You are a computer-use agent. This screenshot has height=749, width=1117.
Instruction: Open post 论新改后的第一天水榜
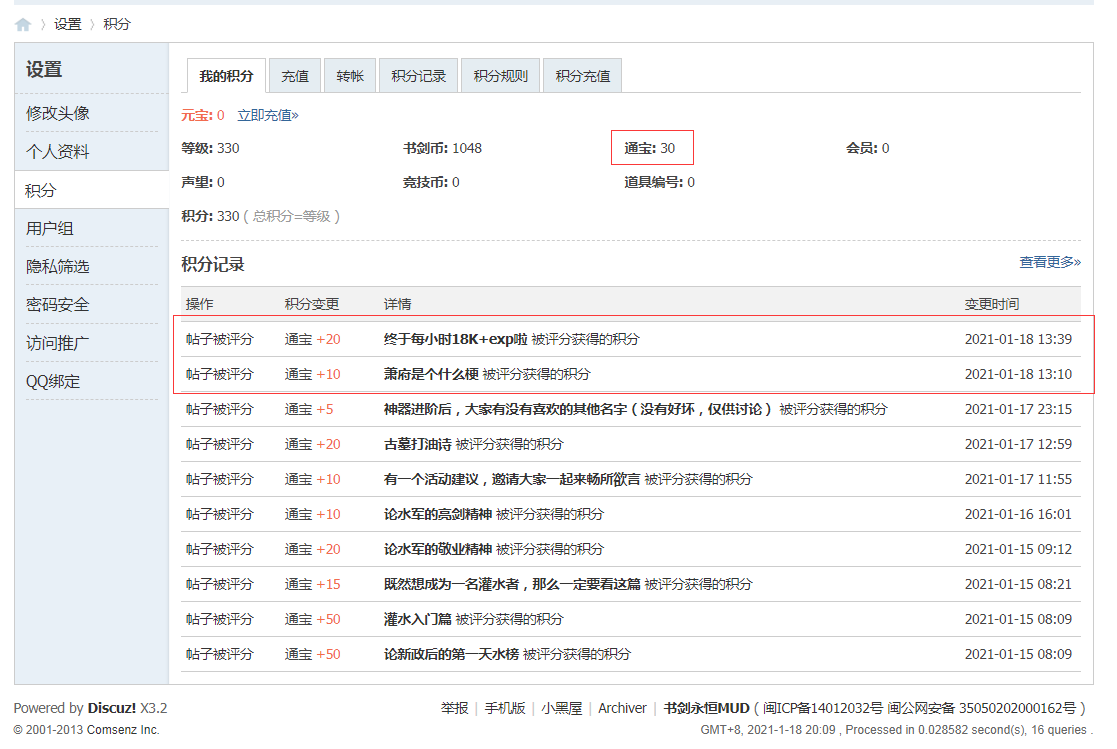click(451, 654)
